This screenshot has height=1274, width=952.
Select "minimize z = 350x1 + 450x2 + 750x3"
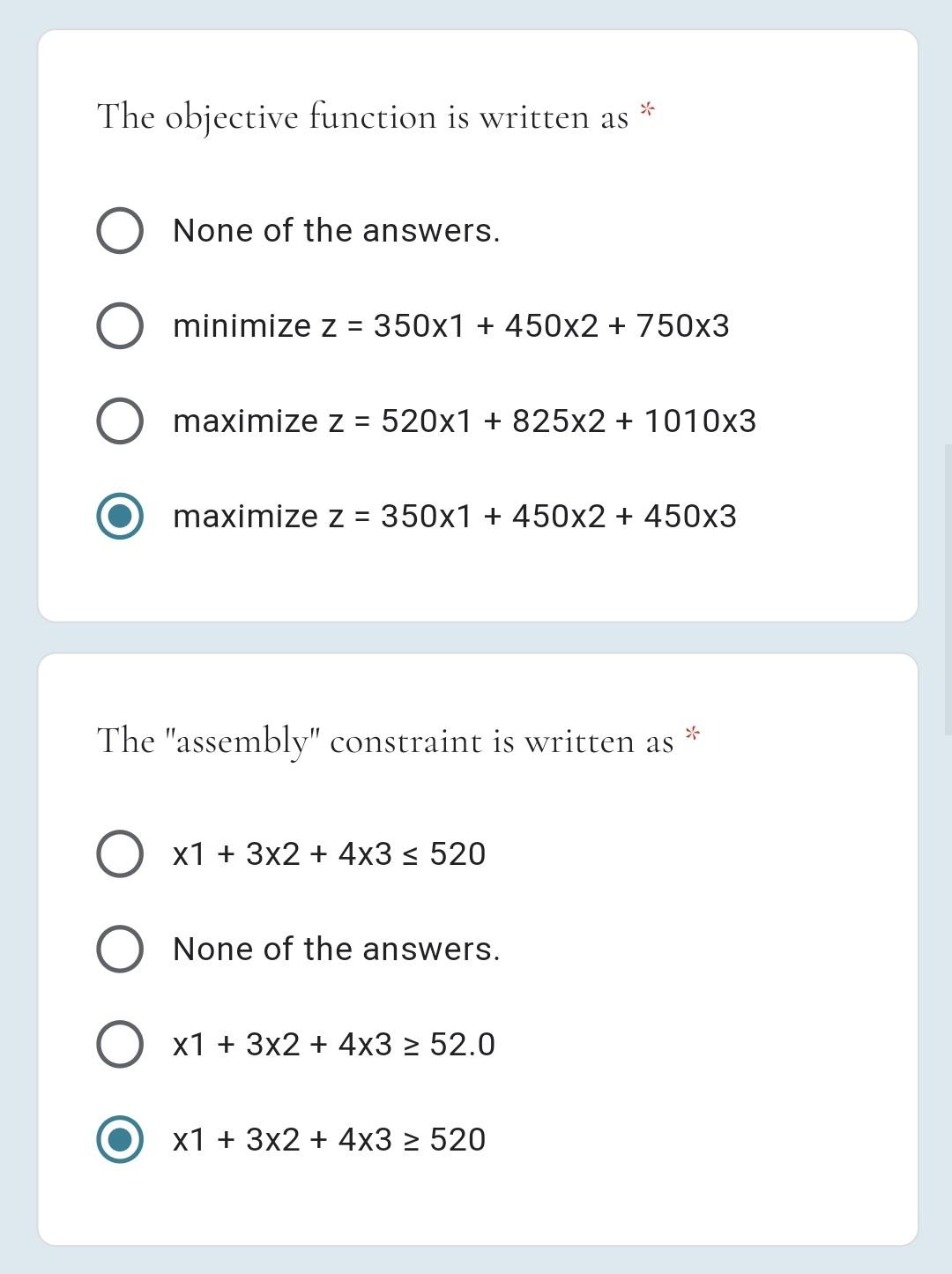click(x=121, y=325)
